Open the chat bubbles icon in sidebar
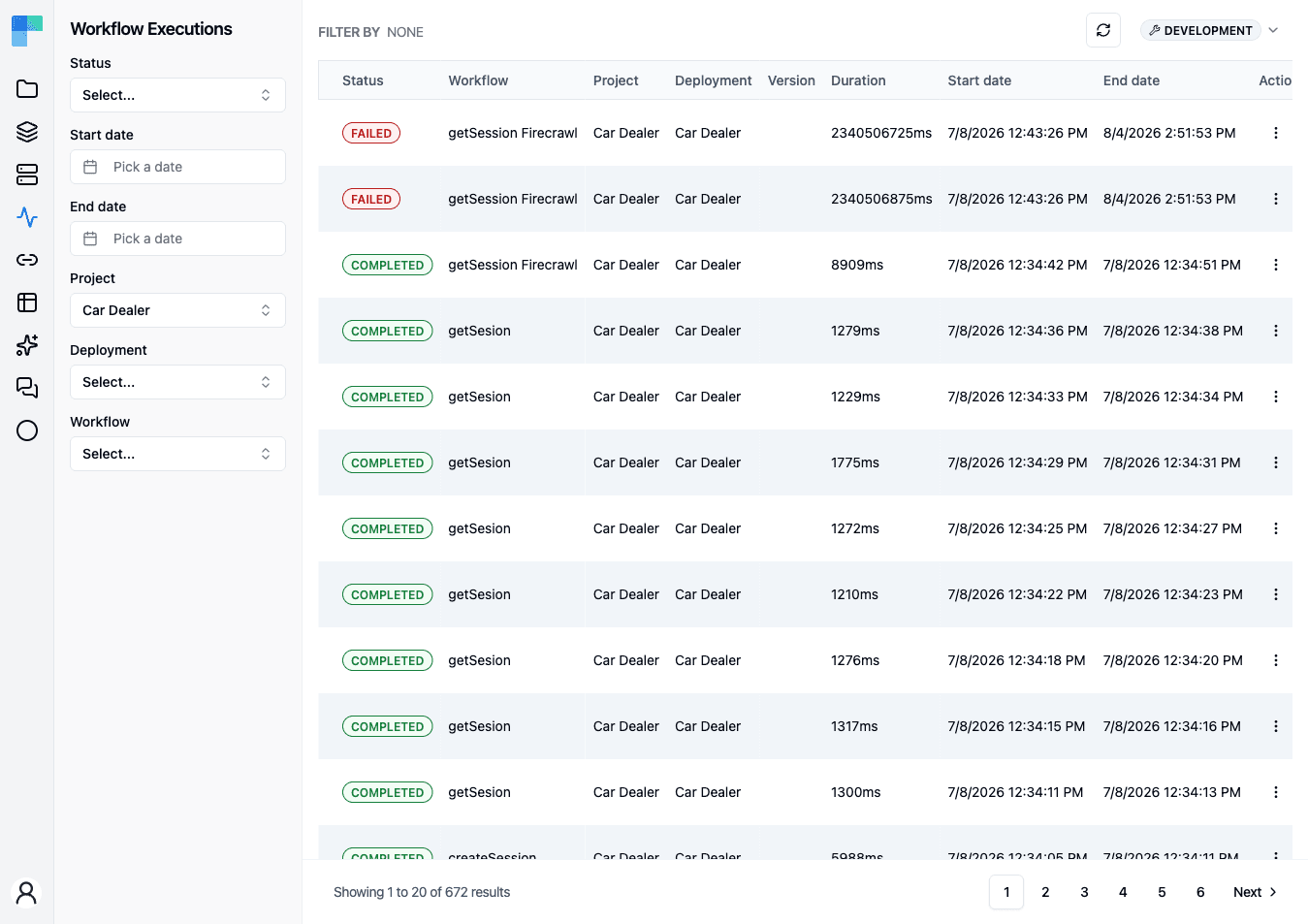The image size is (1308, 924). point(27,388)
